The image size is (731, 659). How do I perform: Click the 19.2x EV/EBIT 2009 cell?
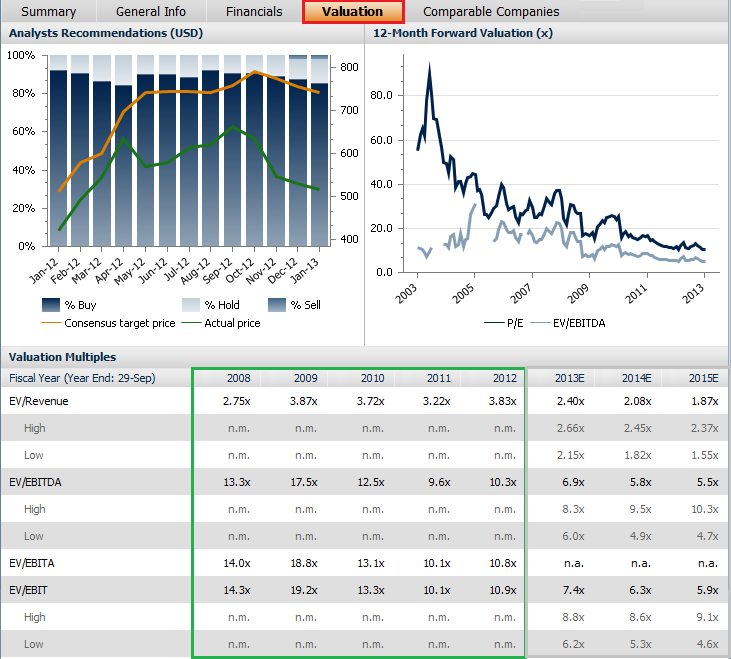tap(304, 590)
